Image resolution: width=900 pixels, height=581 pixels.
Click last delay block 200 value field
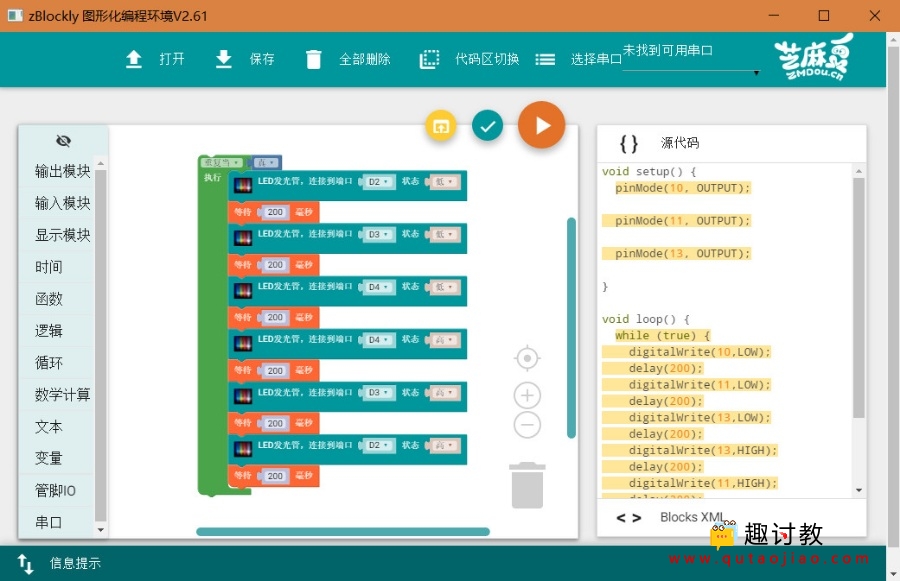pyautogui.click(x=275, y=476)
